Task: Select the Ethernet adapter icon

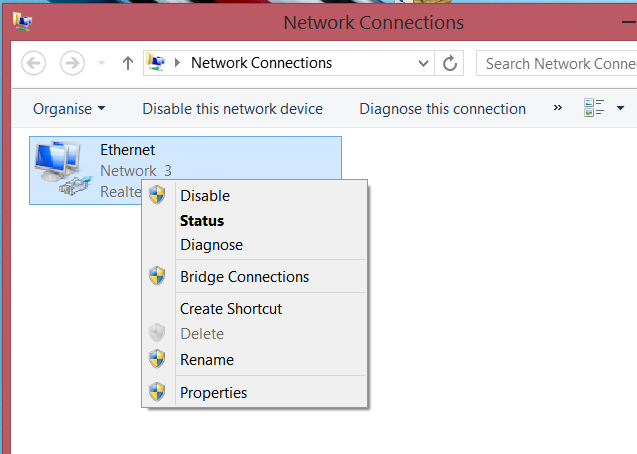Action: [62, 168]
